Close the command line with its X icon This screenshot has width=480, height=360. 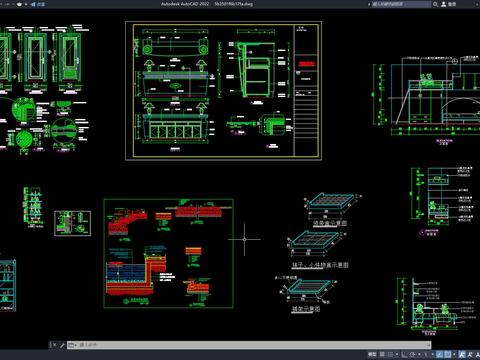(54, 345)
